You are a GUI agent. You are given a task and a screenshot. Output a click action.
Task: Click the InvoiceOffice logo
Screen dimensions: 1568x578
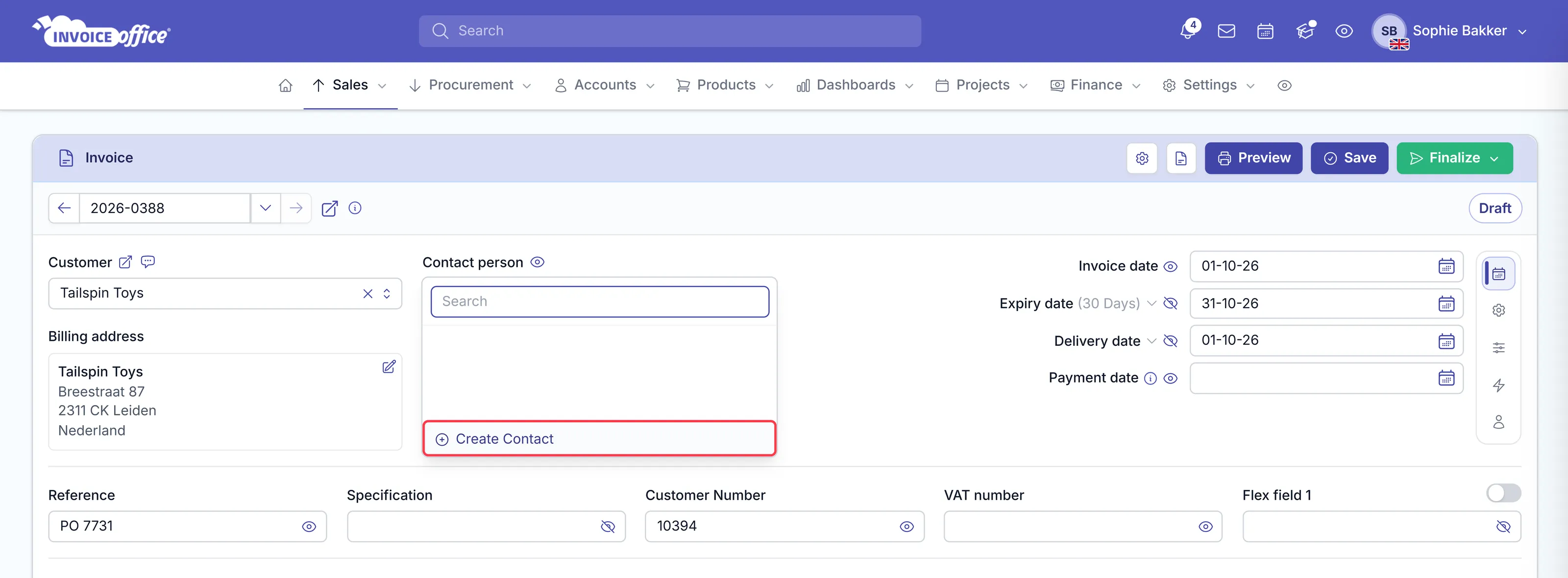[x=101, y=31]
